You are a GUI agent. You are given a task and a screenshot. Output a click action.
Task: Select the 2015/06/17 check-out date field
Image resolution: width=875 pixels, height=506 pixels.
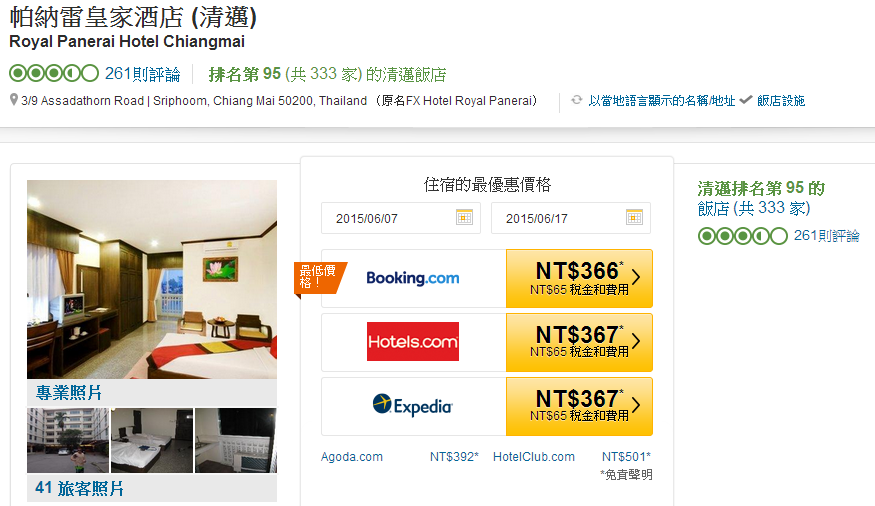571,218
